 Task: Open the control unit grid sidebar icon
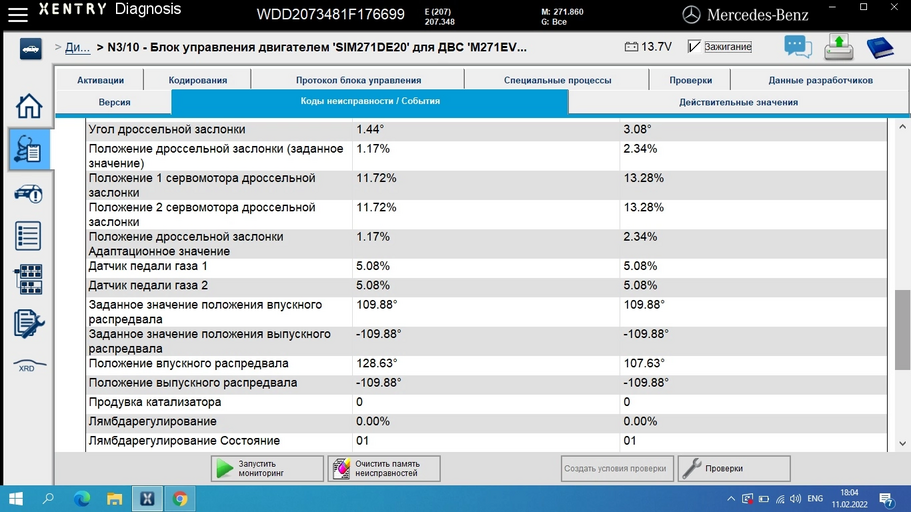click(x=28, y=280)
